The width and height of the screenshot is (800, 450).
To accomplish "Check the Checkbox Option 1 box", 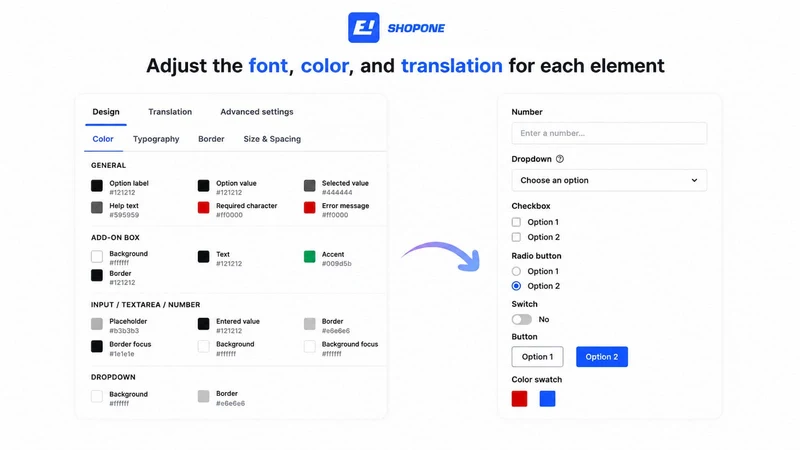I will (x=516, y=222).
